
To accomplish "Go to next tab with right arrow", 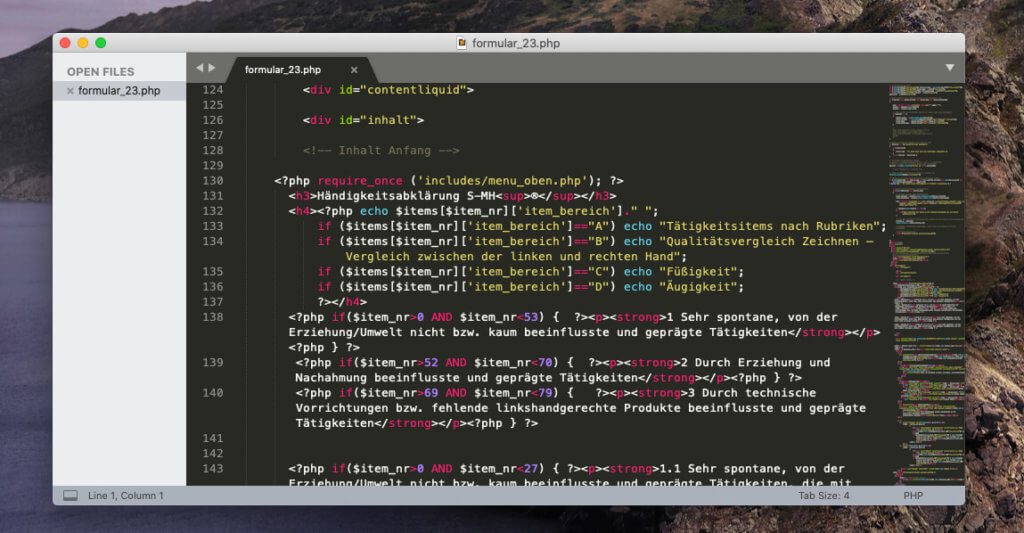I will pos(212,68).
